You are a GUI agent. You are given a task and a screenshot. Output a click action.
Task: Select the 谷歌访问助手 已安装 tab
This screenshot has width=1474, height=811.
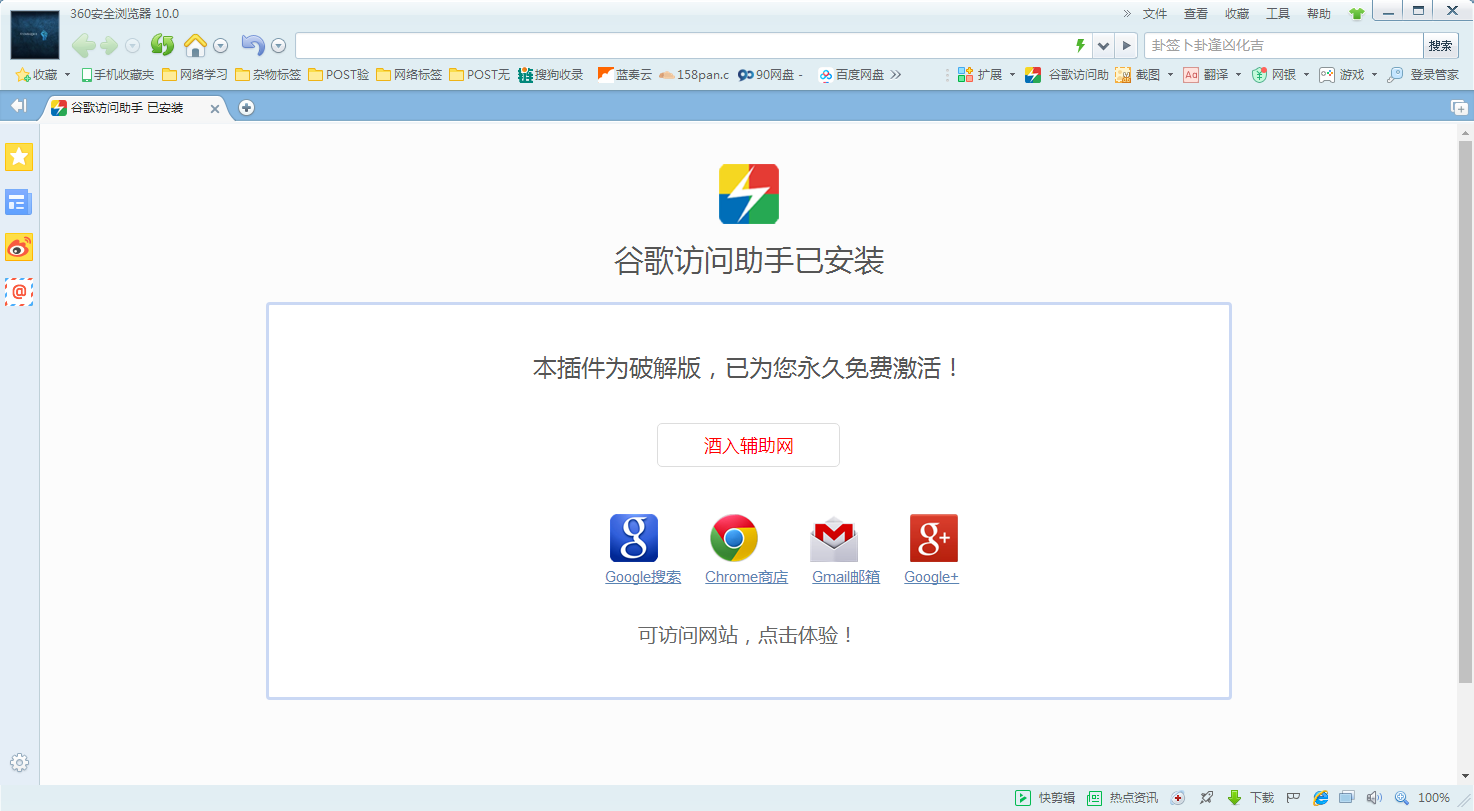127,108
